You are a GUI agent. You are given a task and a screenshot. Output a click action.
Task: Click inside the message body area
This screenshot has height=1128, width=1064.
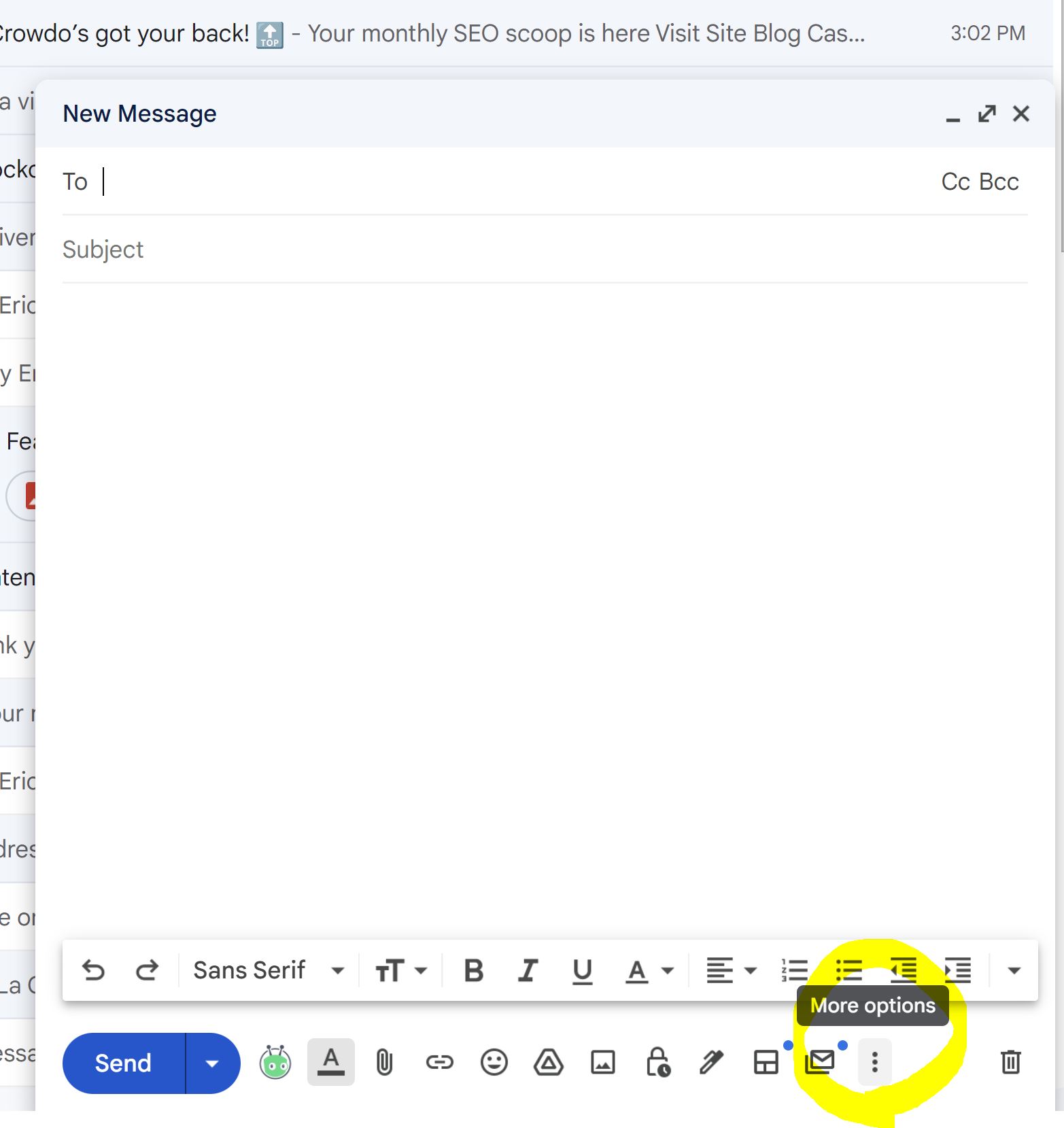coord(545,605)
